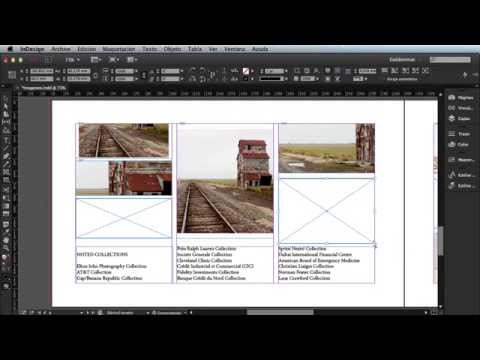
Task: Select the Scissors tool
Action: tap(6, 190)
